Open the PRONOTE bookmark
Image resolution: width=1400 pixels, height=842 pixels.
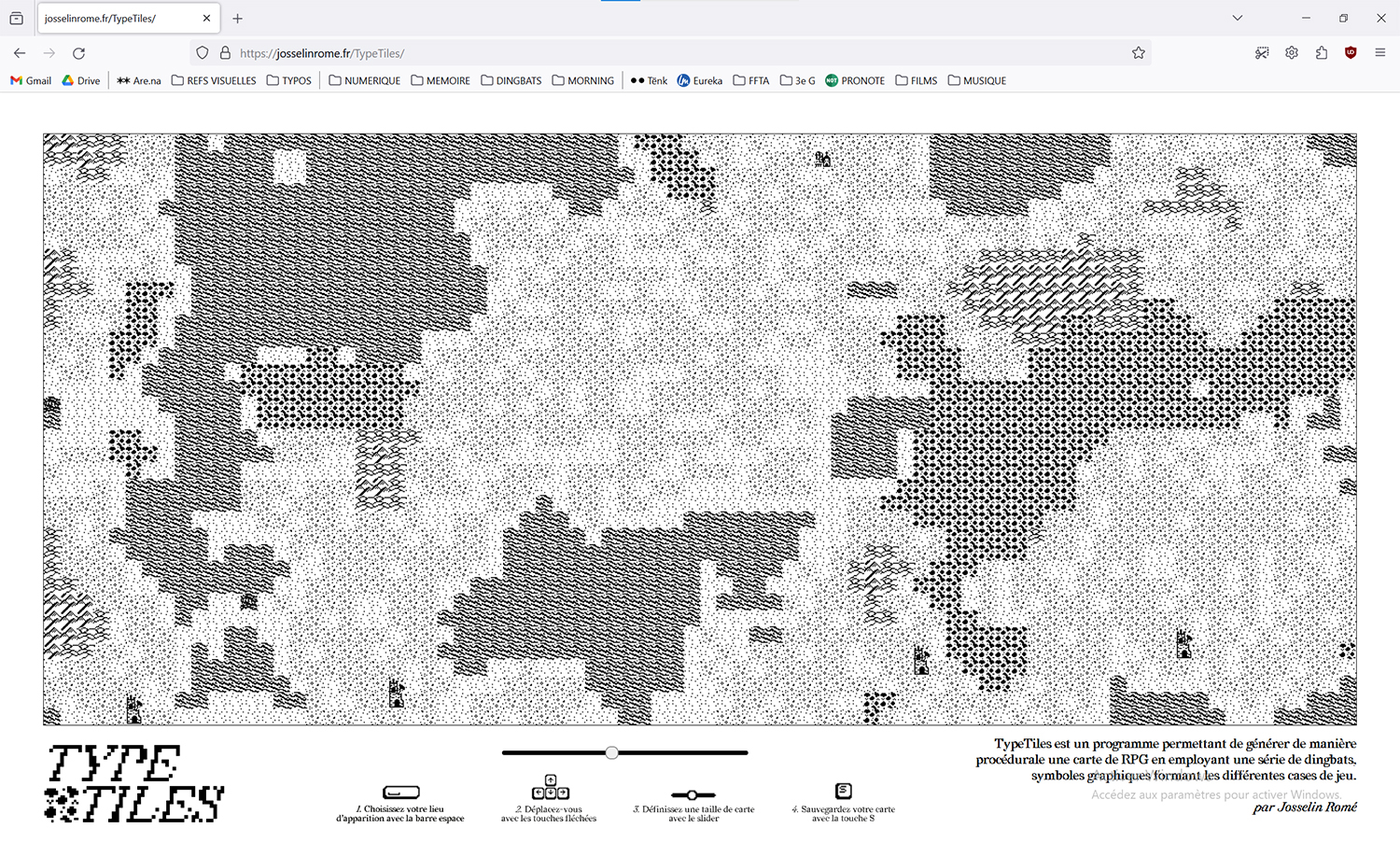(854, 81)
